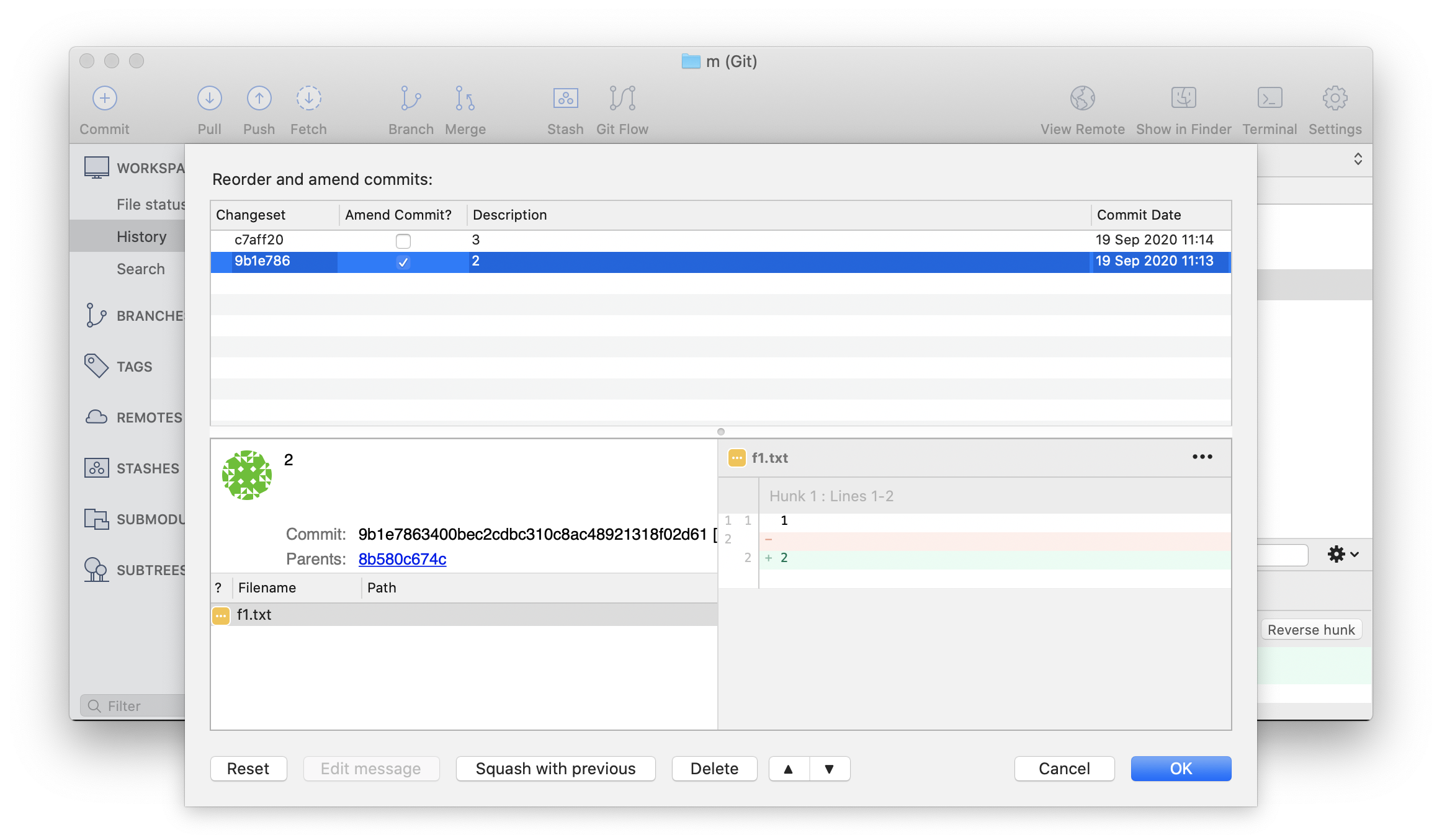Click the pane divider handle dot
Screen dimensions: 1442x840
tap(720, 432)
